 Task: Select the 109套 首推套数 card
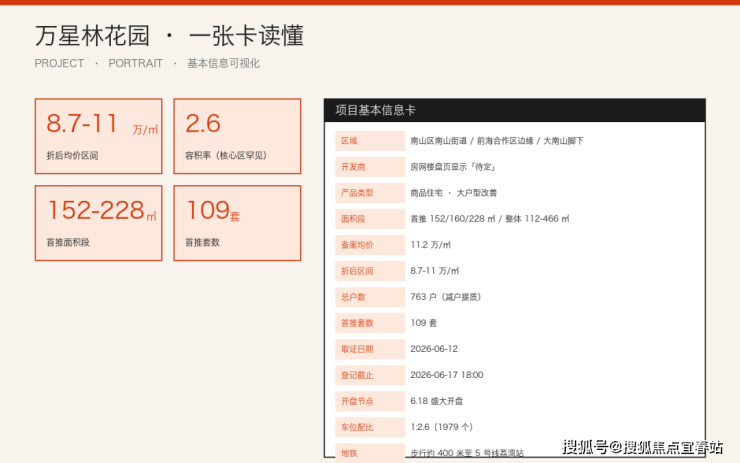237,223
